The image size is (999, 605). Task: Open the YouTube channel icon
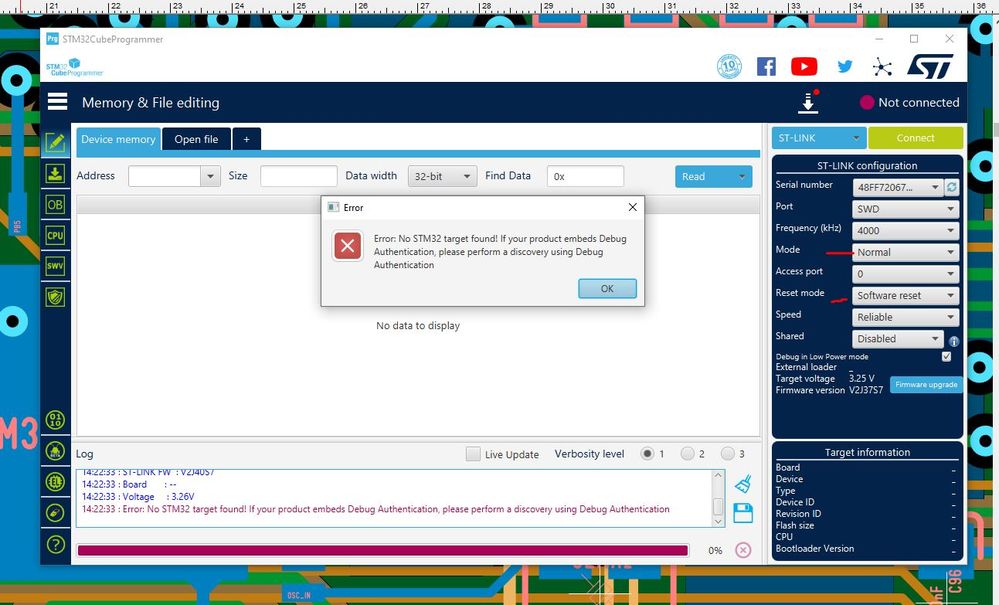tap(804, 66)
